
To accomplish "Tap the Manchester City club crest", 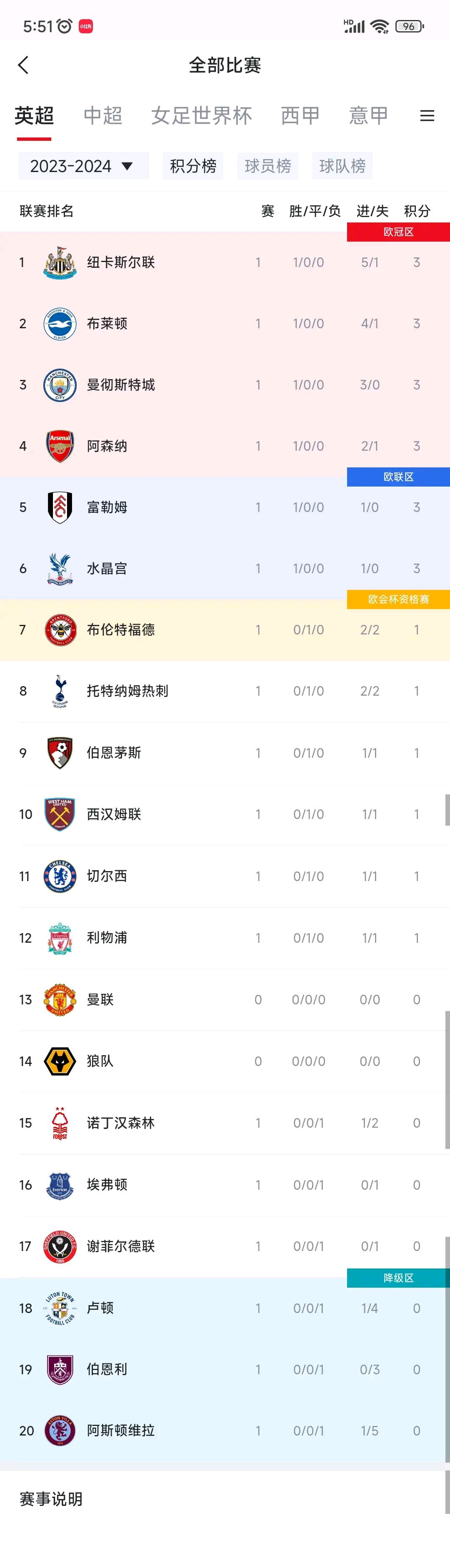I will (x=60, y=385).
